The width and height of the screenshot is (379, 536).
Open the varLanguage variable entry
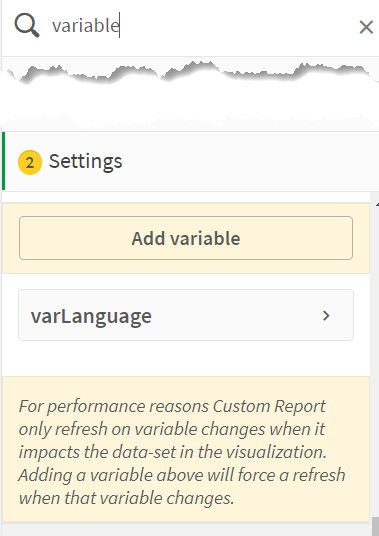tap(186, 315)
